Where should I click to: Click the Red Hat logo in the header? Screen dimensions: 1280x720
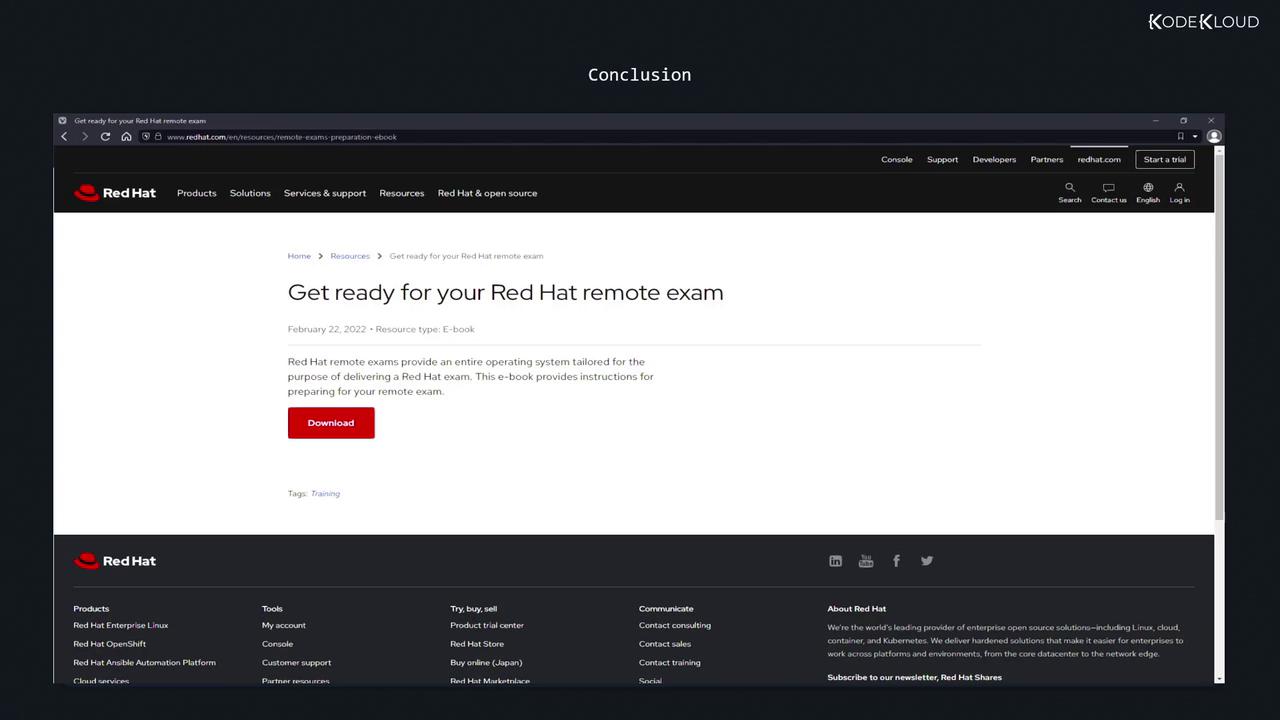pos(115,193)
